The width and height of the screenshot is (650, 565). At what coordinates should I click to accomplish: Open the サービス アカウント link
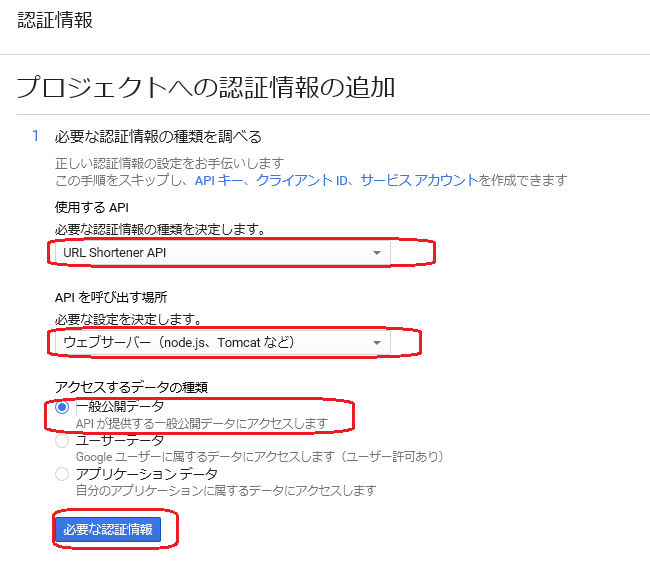419,180
